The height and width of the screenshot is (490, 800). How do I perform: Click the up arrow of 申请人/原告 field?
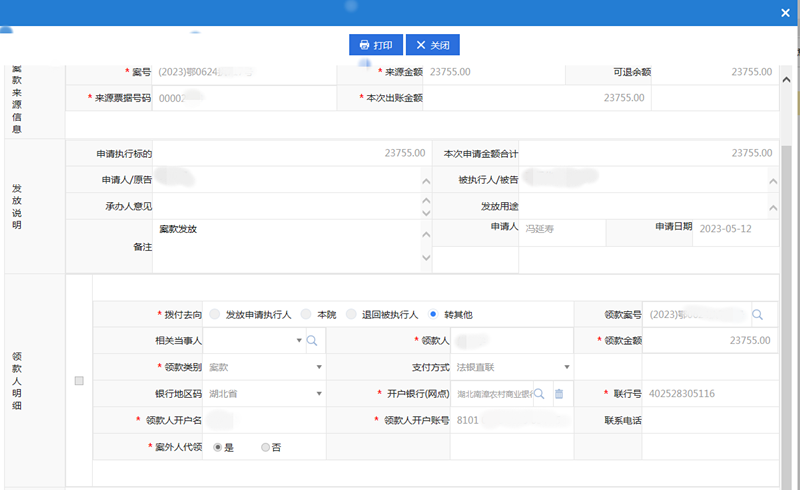click(x=427, y=181)
